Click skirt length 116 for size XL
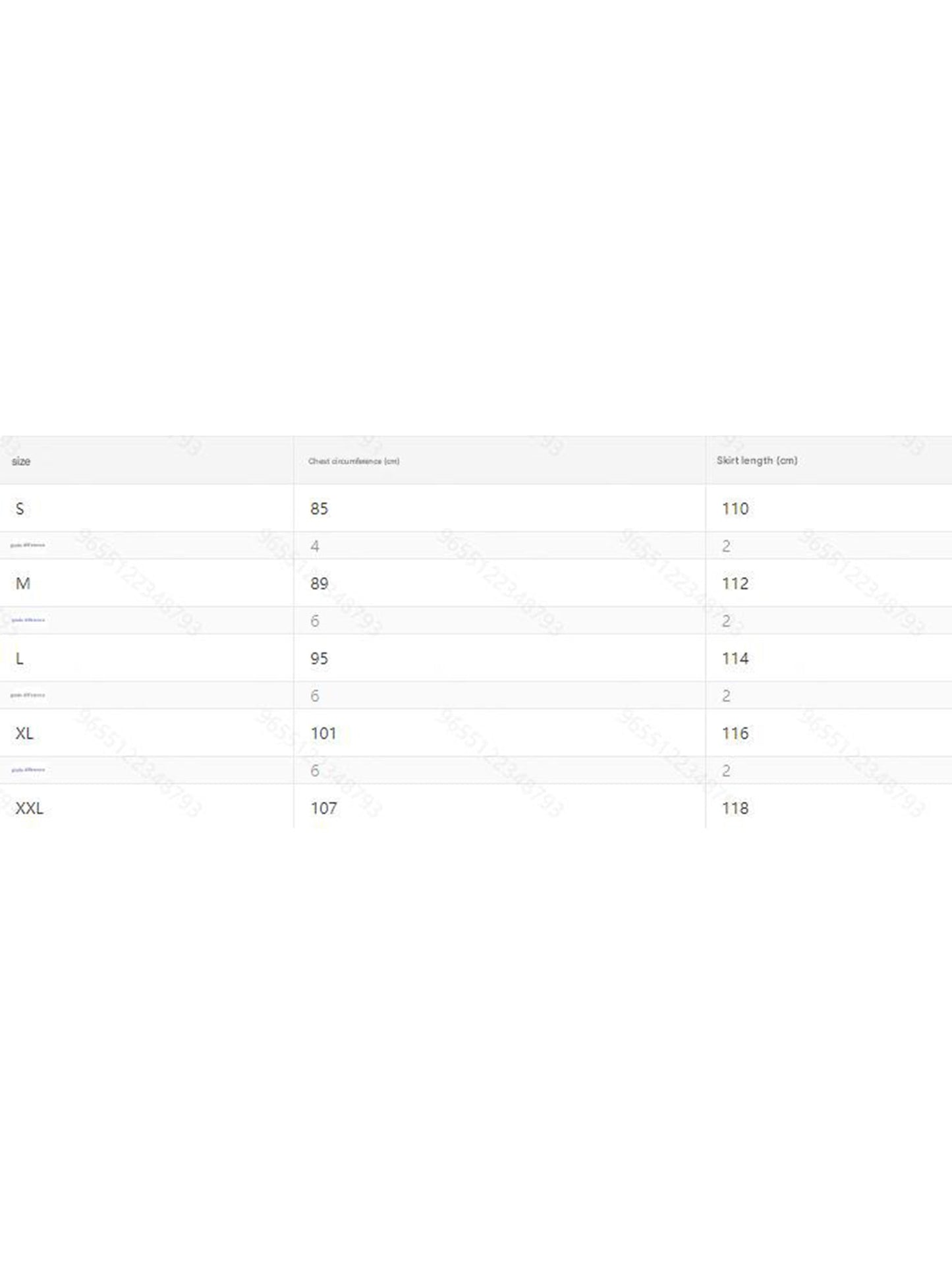Image resolution: width=952 pixels, height=1263 pixels. [x=735, y=733]
